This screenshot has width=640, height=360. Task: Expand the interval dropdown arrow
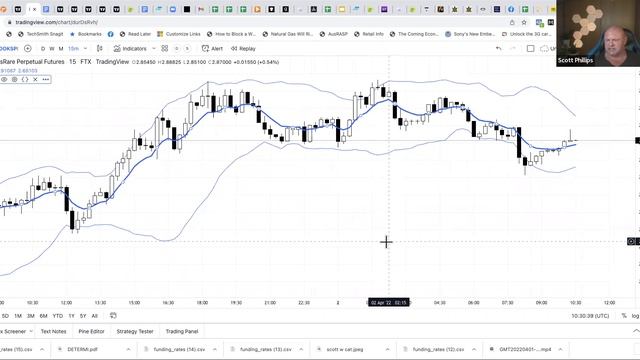(x=85, y=49)
